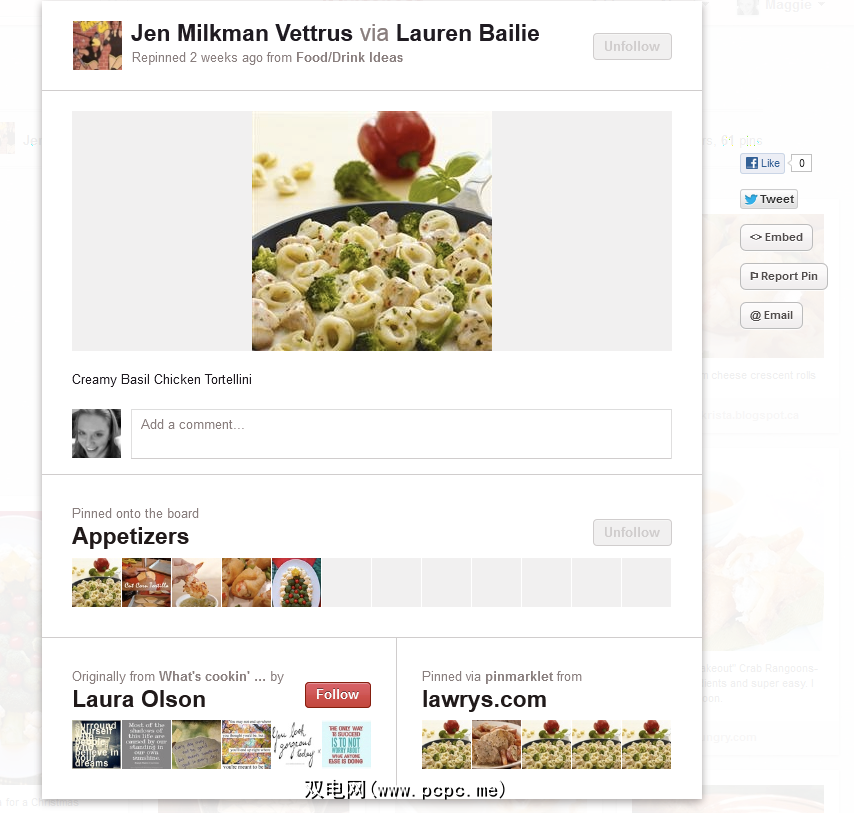
Task: Follow Laura Olson
Action: click(x=338, y=695)
